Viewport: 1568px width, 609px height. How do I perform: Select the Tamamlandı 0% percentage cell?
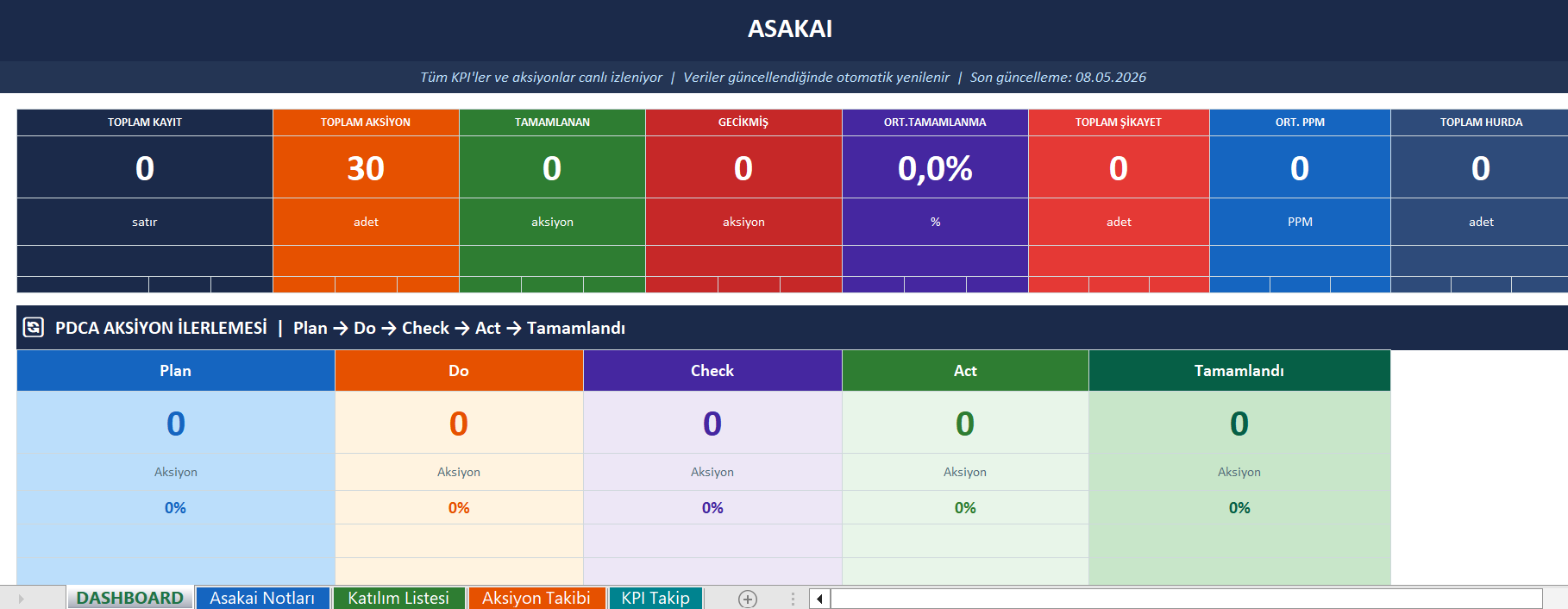pyautogui.click(x=1239, y=508)
